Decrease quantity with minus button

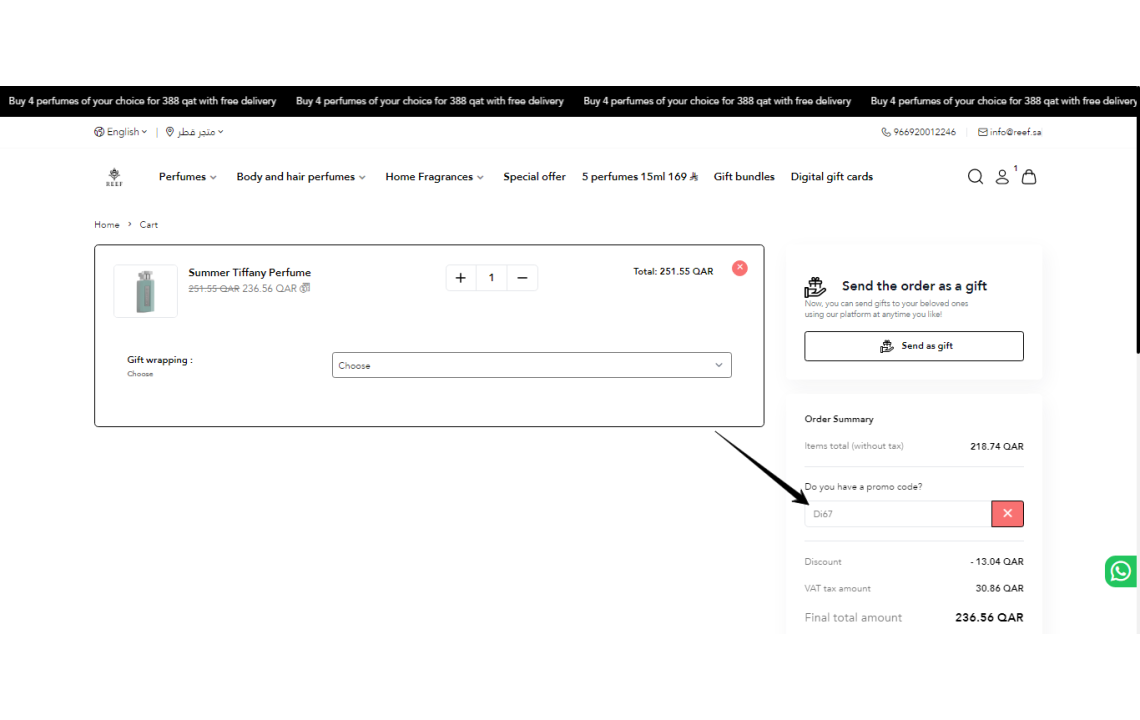tap(522, 278)
